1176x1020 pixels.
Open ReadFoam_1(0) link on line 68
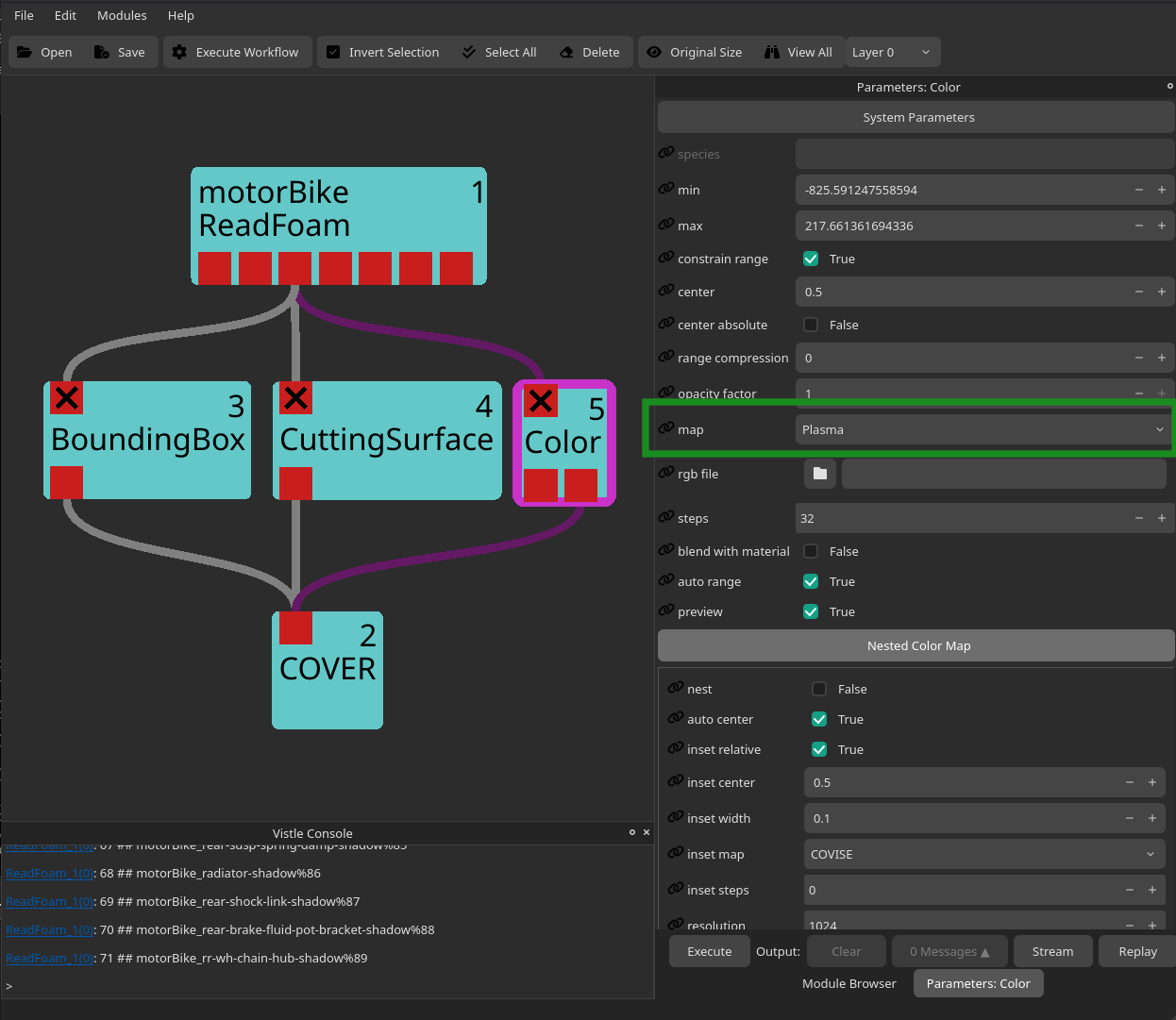(x=49, y=873)
